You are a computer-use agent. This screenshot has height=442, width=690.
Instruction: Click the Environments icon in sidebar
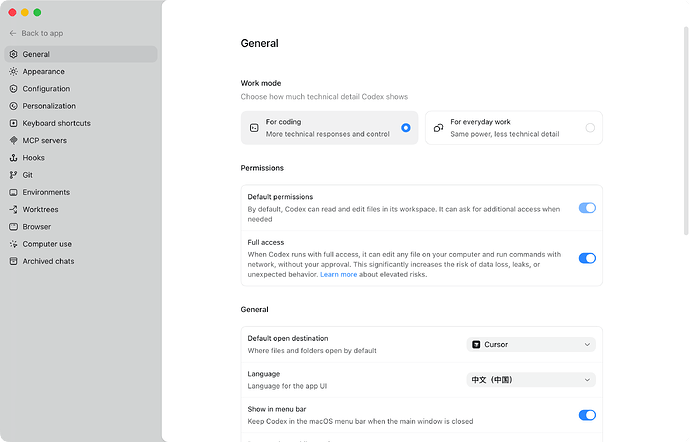pyautogui.click(x=14, y=192)
